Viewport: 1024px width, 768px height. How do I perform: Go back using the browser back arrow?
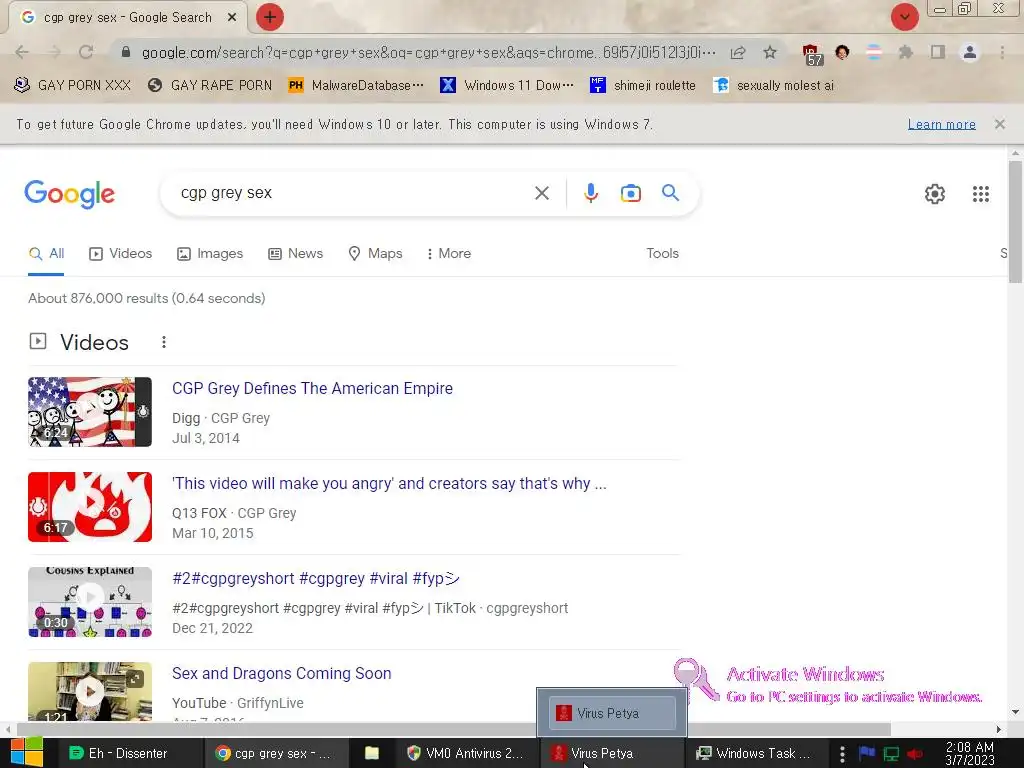click(22, 52)
